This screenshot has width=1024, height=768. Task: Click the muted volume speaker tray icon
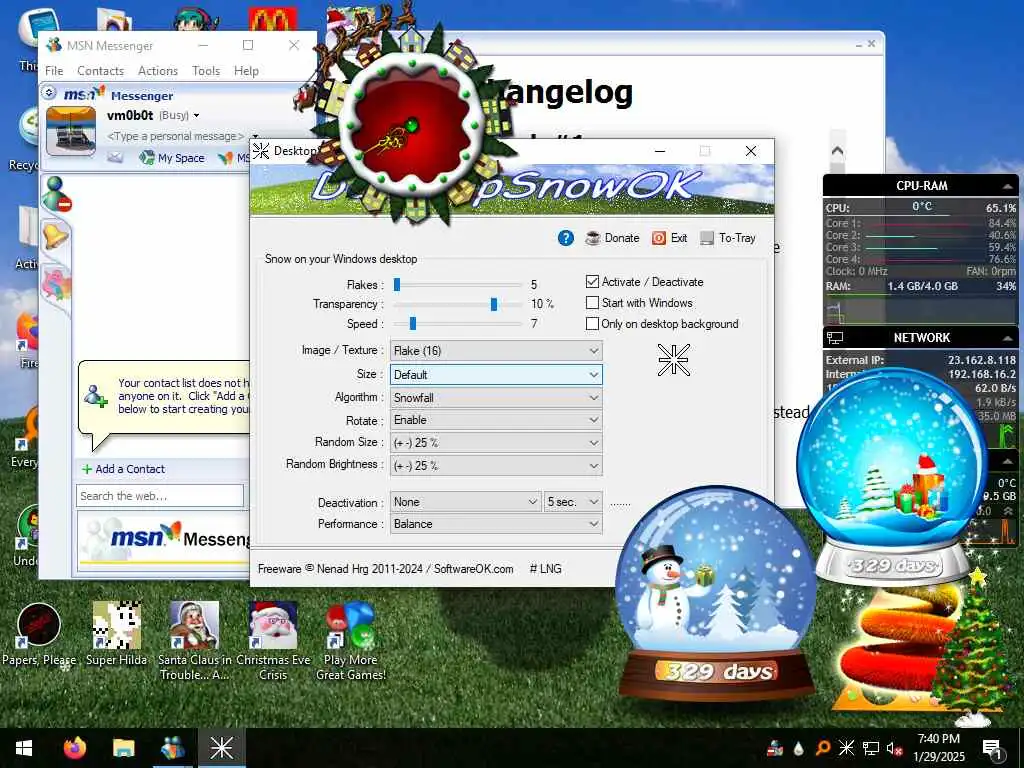894,748
